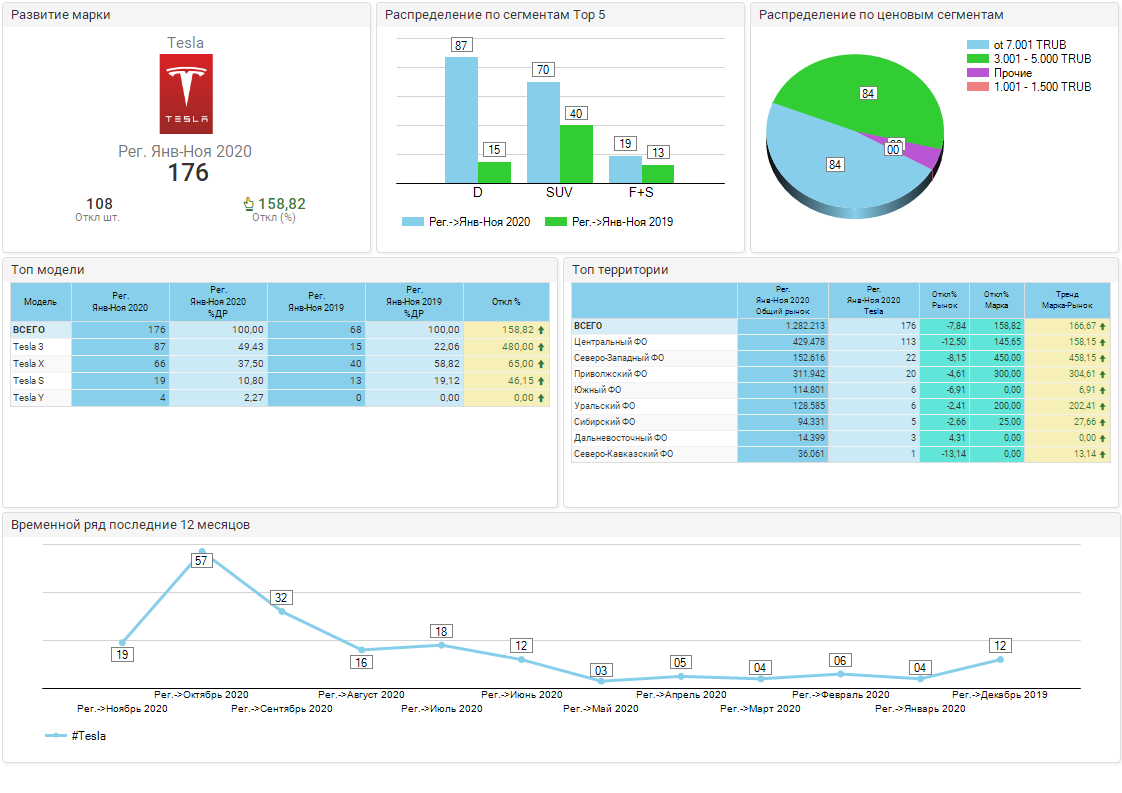Sort by Тренд Марка-Рынок column header
The image size is (1122, 793).
tap(1067, 300)
